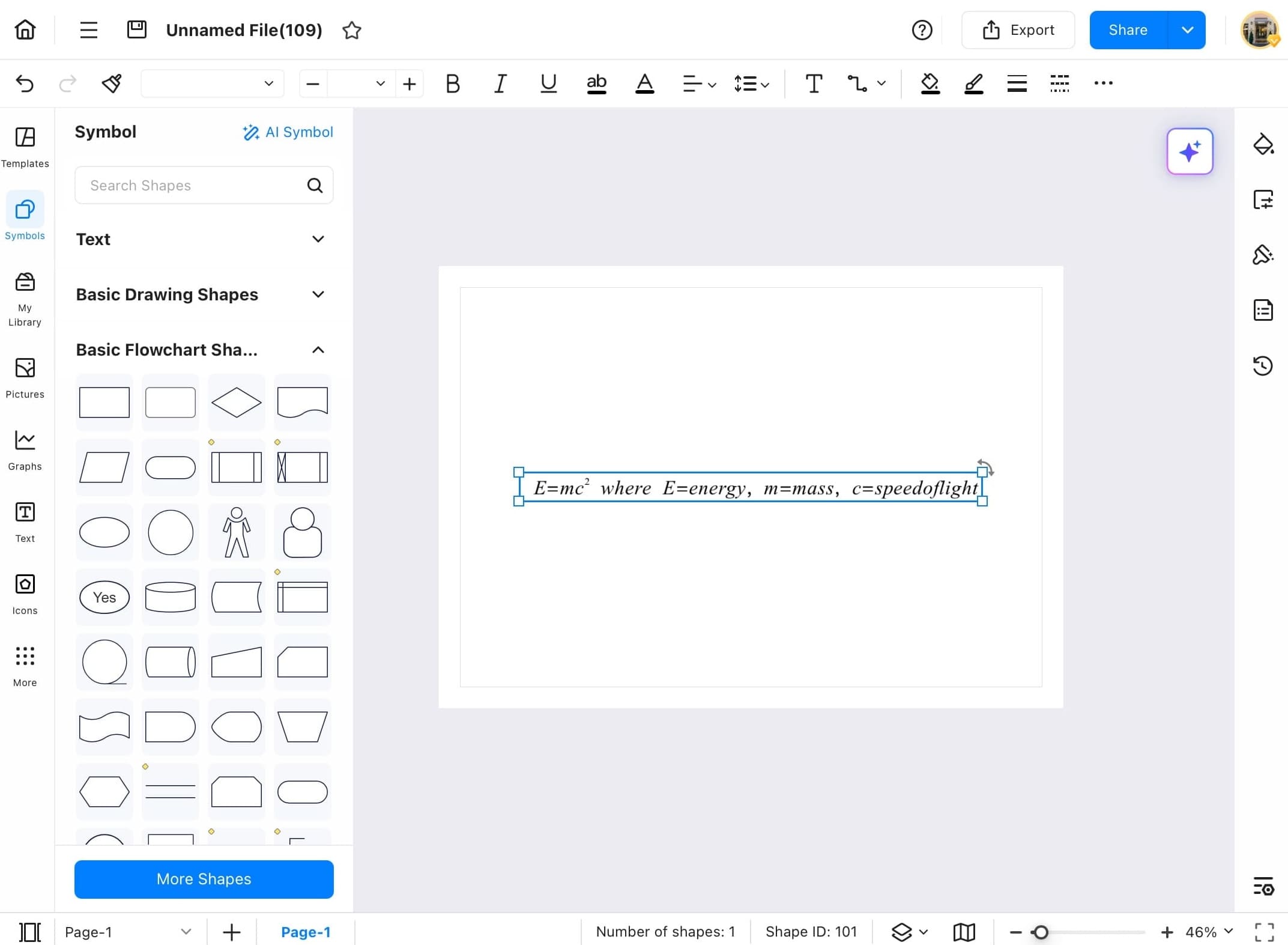Screen dimensions: 1288x945
Task: Select the Format Painter tool
Action: pos(112,84)
